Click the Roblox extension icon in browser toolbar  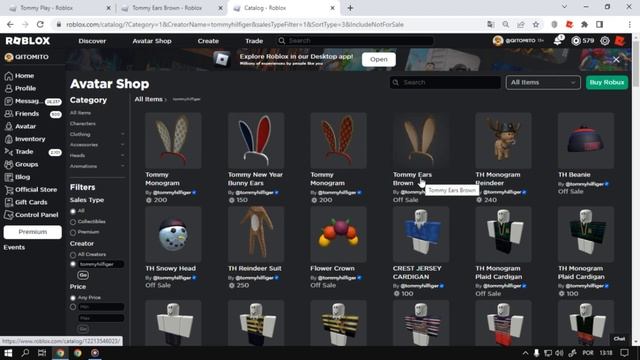569,24
